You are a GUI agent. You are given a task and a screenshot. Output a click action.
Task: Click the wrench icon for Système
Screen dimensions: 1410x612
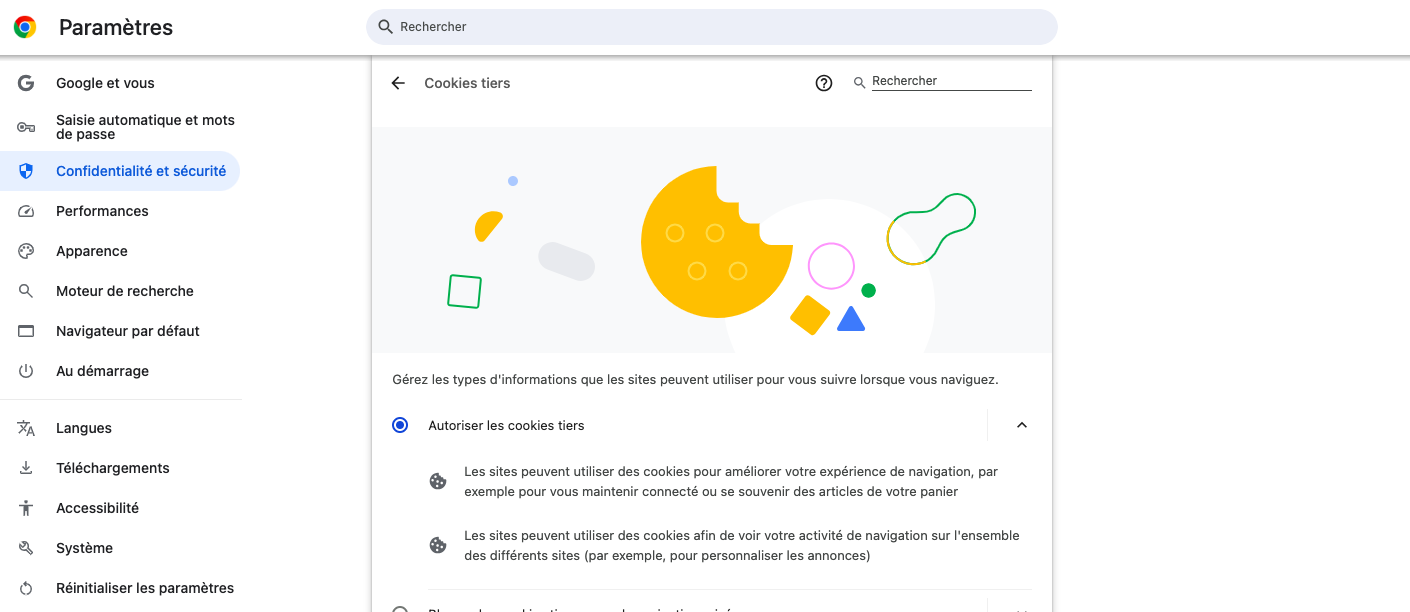26,548
